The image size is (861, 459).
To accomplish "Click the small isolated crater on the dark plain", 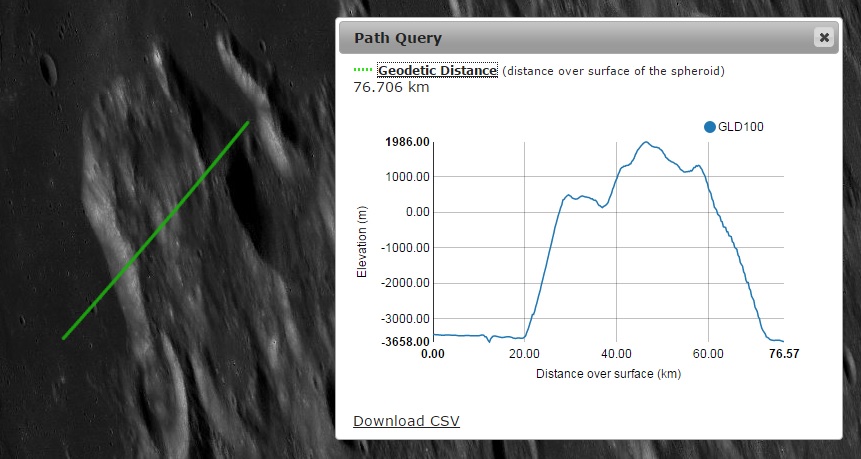I will tap(47, 68).
